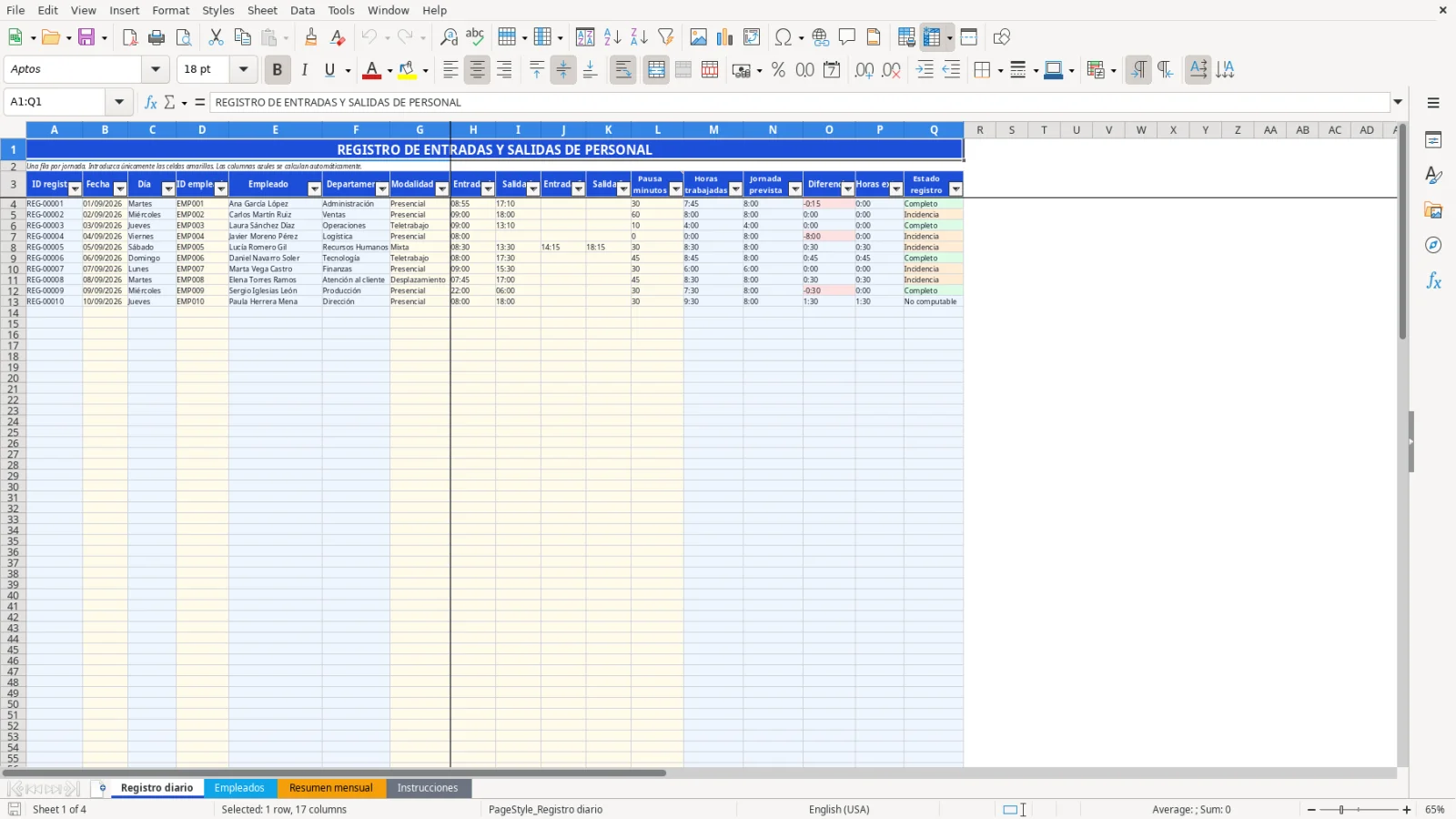Open Find and Replace icon
The height and width of the screenshot is (819, 1456).
[449, 37]
